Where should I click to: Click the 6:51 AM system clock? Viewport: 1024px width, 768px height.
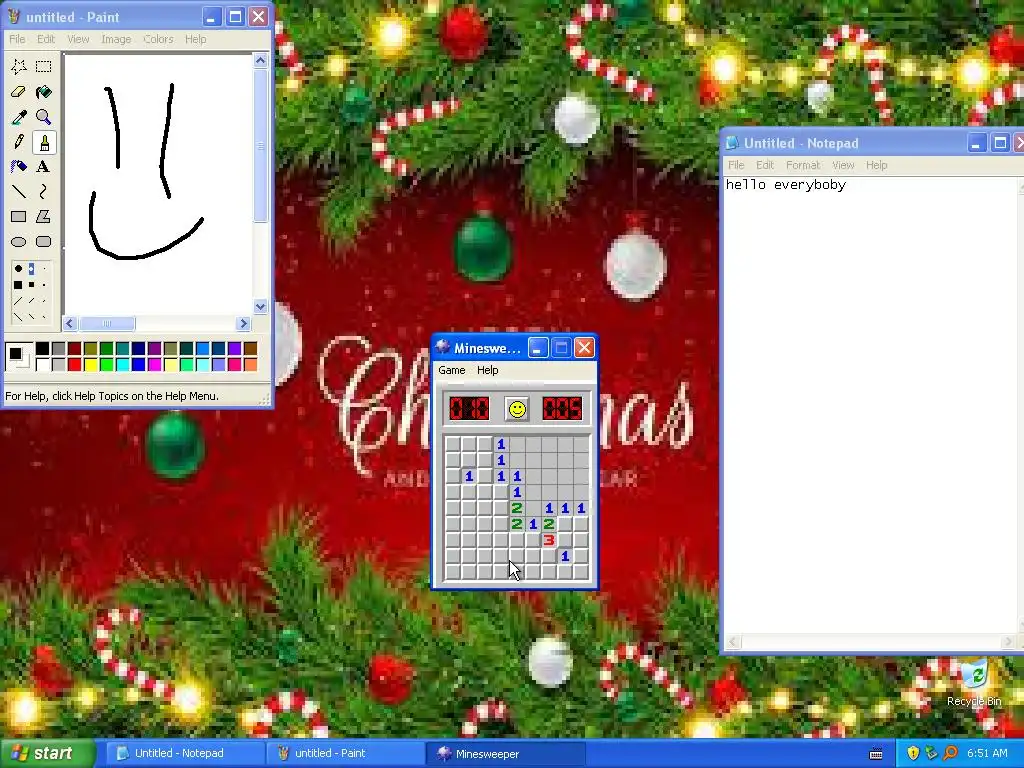point(987,754)
